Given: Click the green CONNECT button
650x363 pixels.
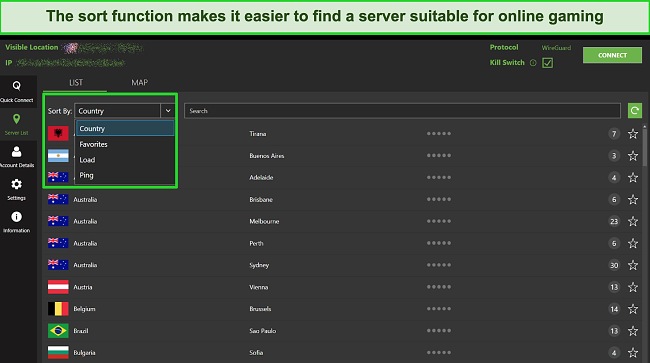Looking at the screenshot, I should click(612, 55).
